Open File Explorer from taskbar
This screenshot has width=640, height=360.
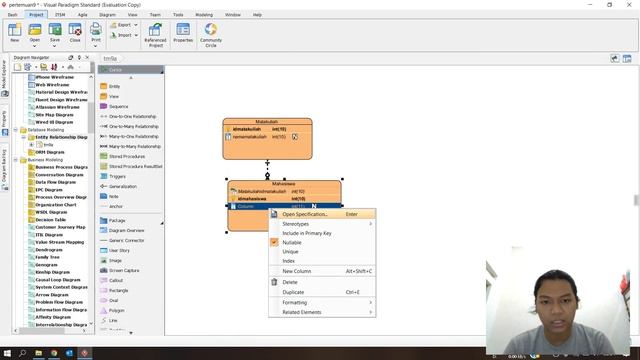38,353
